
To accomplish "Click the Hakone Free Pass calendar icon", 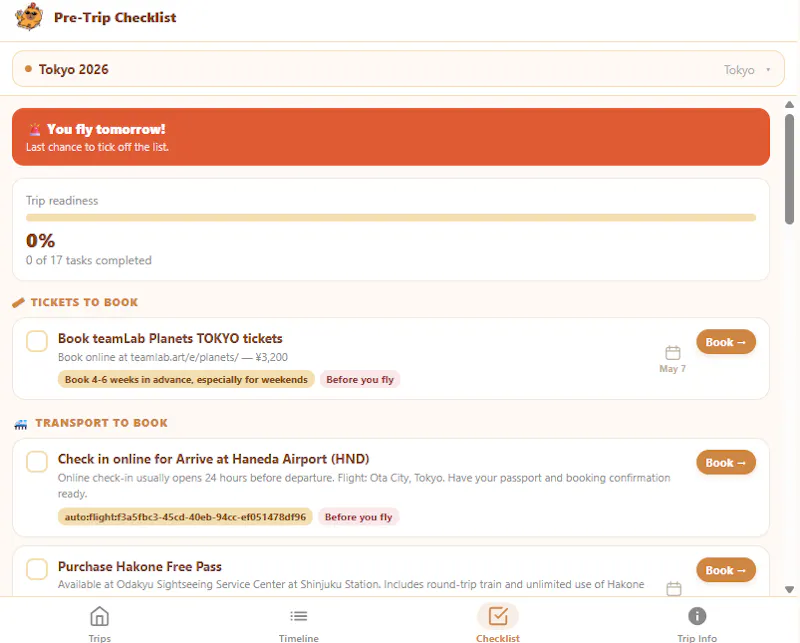I will coord(674,588).
